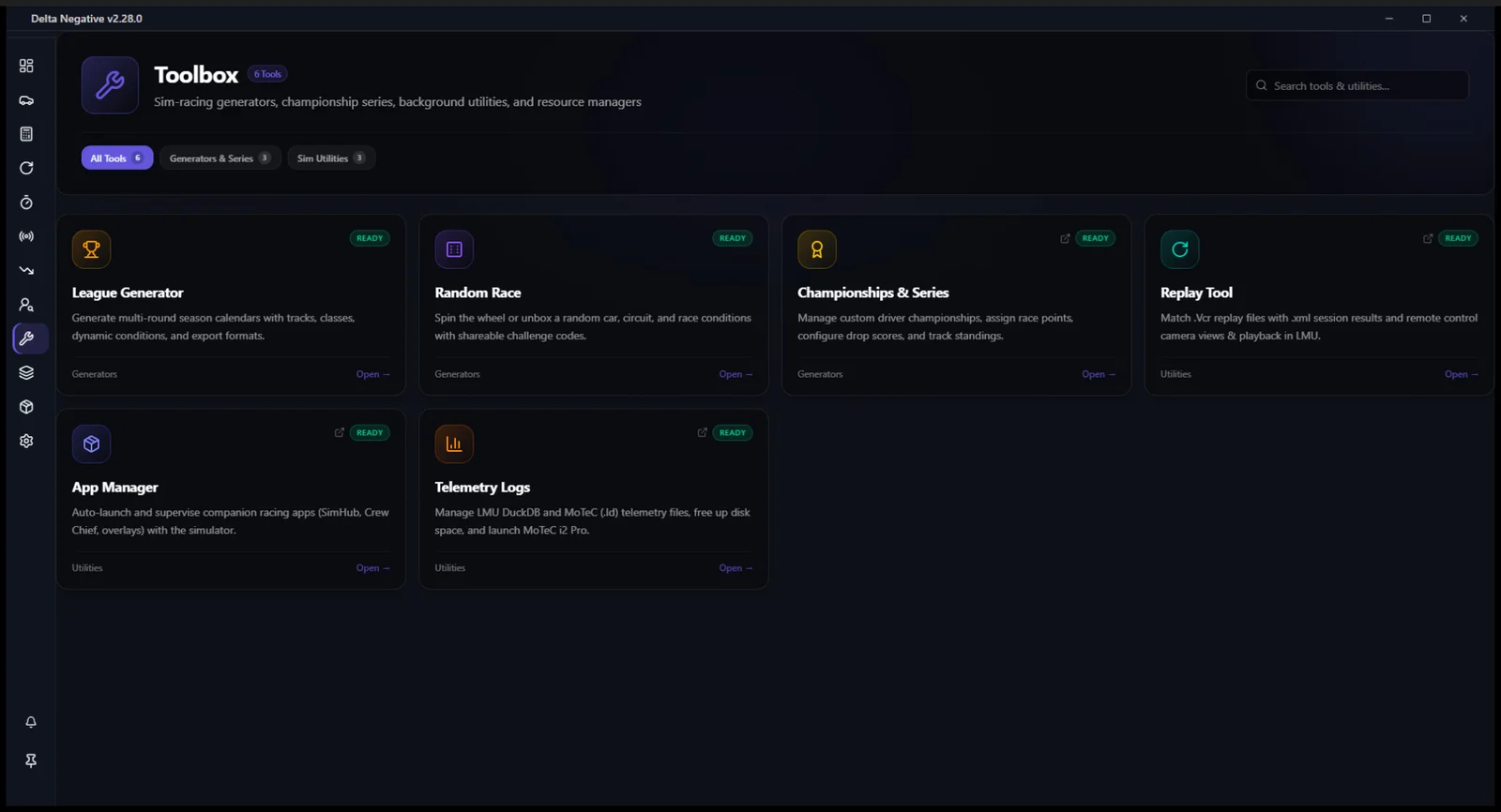Pop out App Manager in new window
The height and width of the screenshot is (812, 1501).
pos(340,432)
